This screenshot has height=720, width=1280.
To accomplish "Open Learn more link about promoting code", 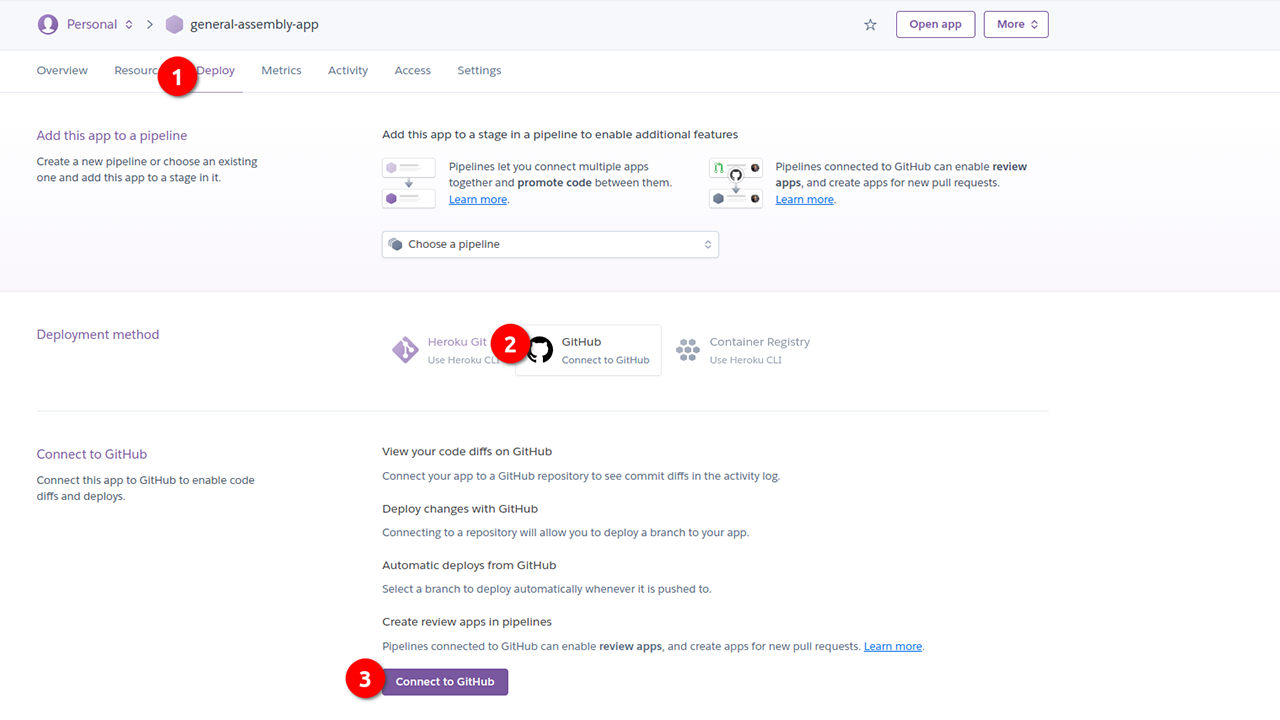I will [477, 200].
